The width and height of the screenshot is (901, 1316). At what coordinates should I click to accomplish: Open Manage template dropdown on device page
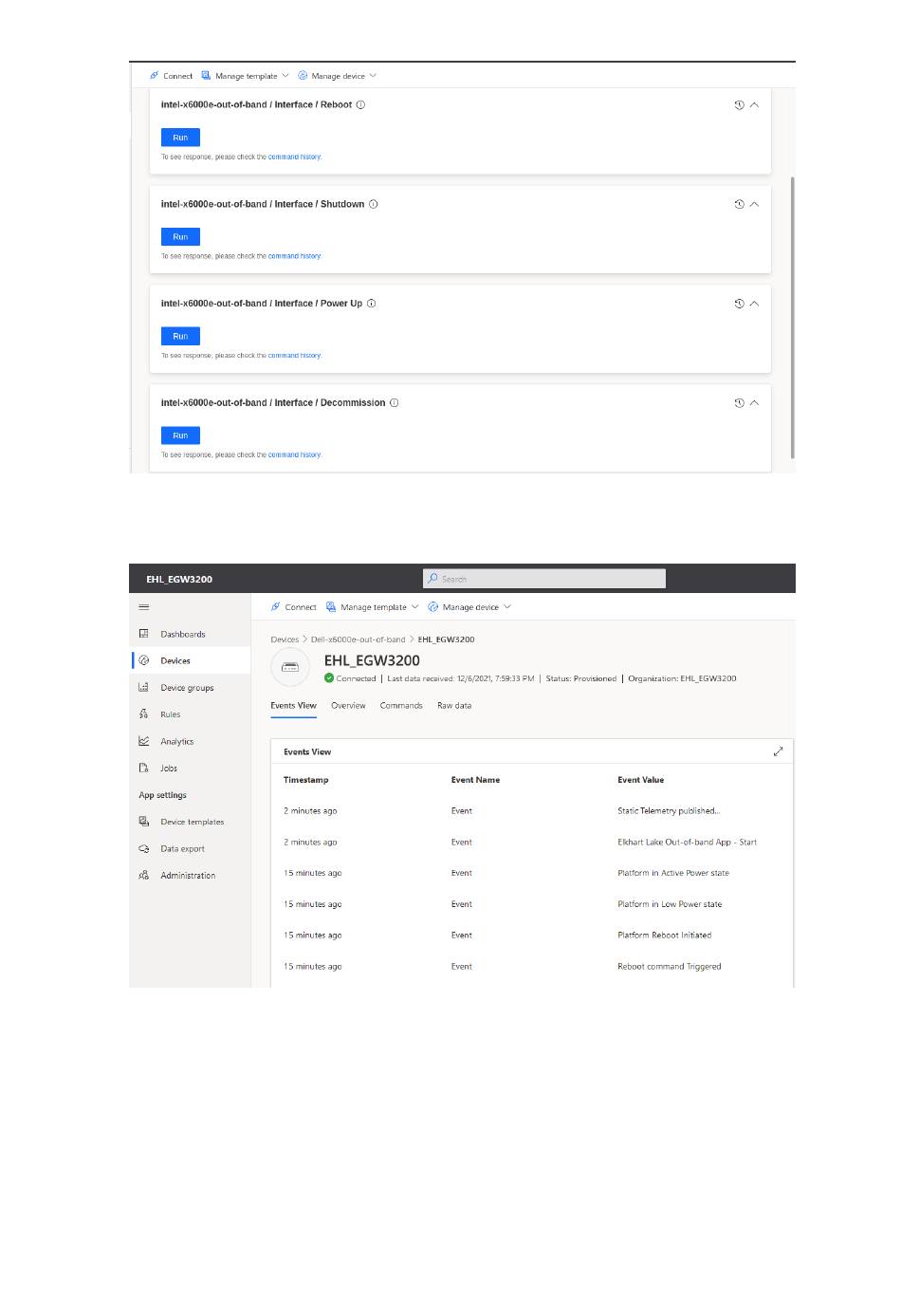click(372, 607)
